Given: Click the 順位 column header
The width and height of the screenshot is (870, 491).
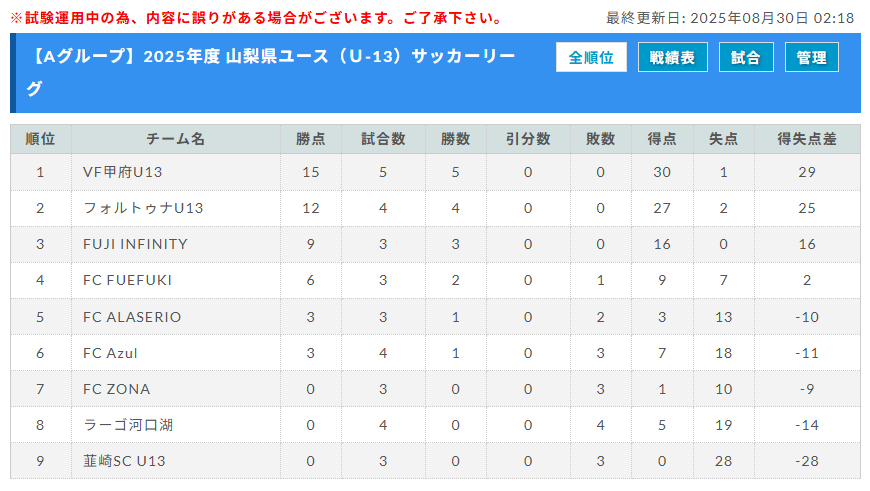Looking at the screenshot, I should [41, 139].
